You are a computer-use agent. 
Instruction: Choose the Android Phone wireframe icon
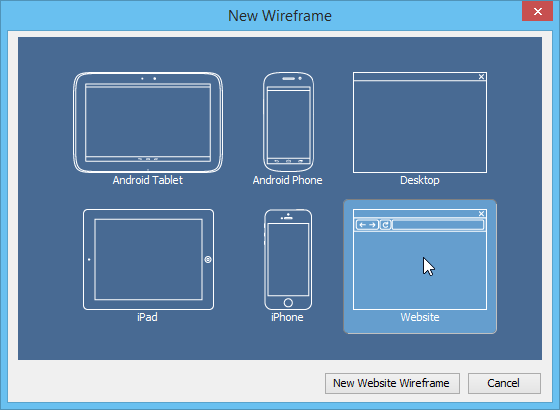pos(288,122)
